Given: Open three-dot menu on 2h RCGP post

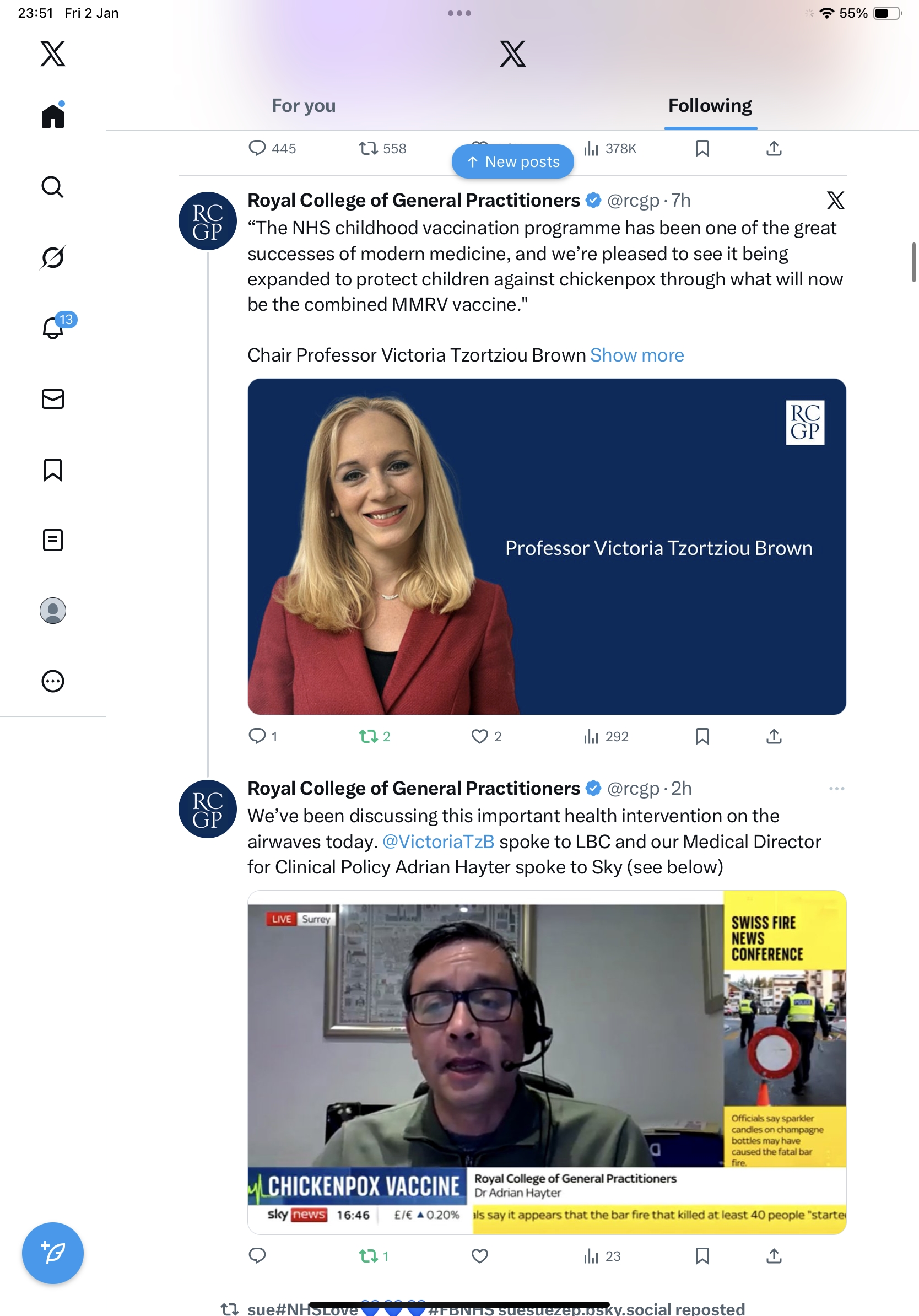Looking at the screenshot, I should pos(836,789).
